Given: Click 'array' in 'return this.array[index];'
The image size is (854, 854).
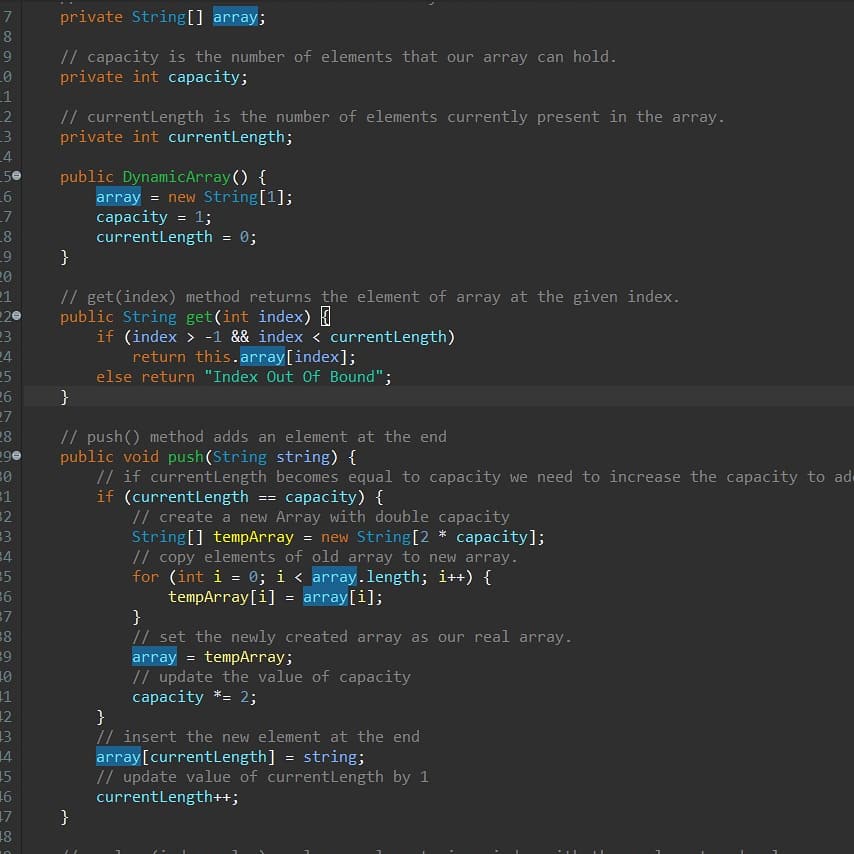Looking at the screenshot, I should (x=262, y=357).
